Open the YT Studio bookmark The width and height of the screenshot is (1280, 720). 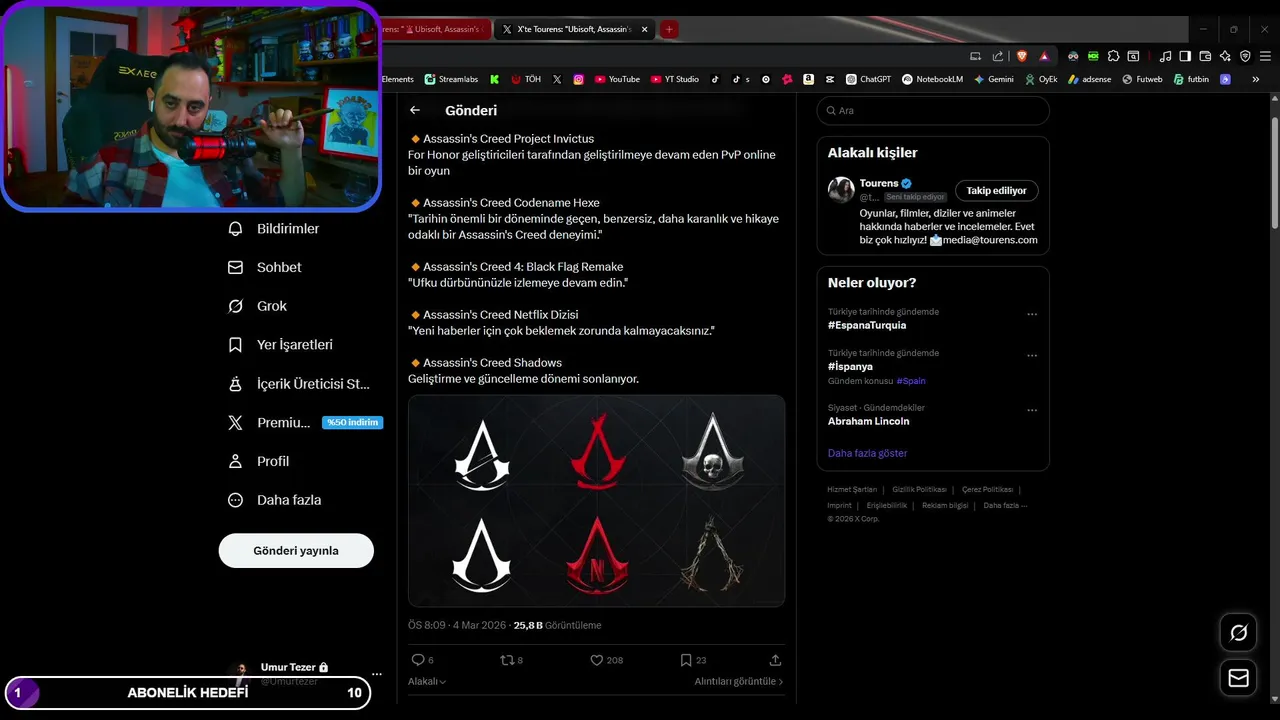click(675, 79)
